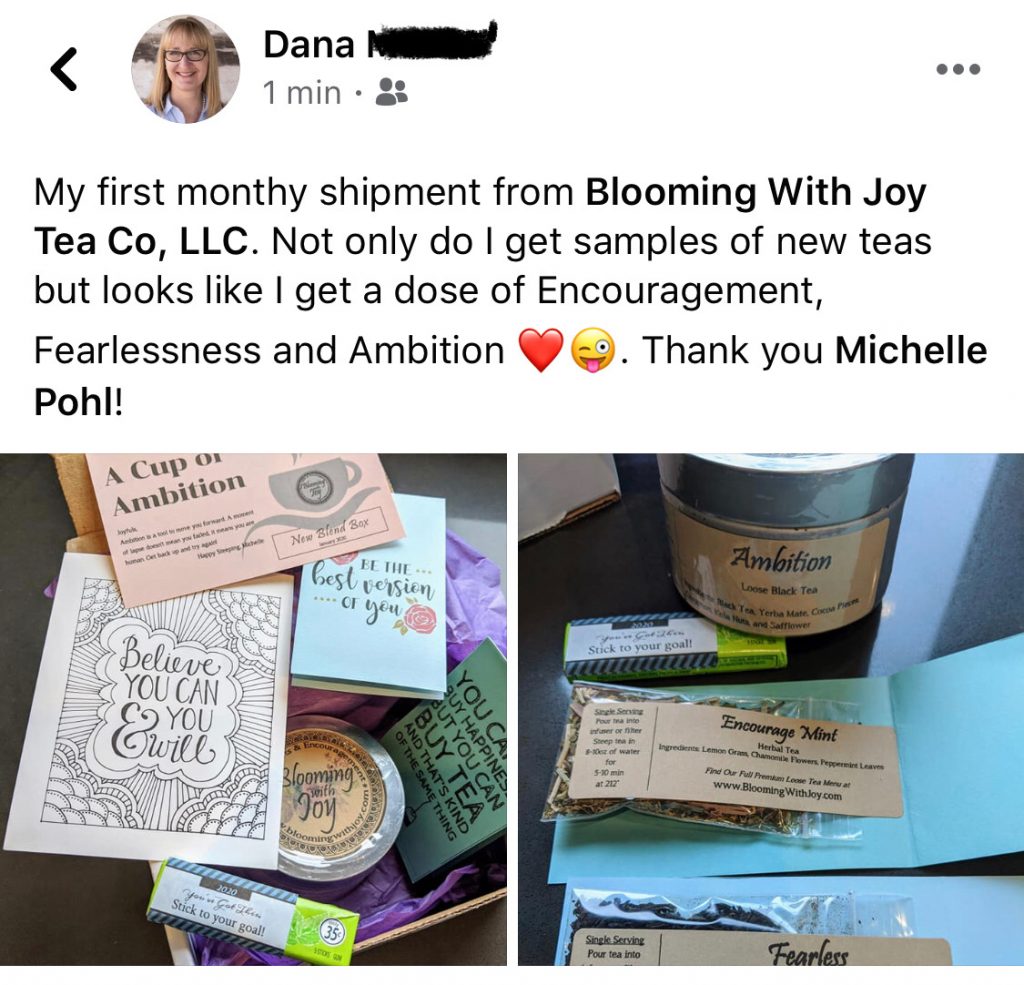Open the tagged Michelle Pohl profile link
The width and height of the screenshot is (1024, 985).
point(511,376)
